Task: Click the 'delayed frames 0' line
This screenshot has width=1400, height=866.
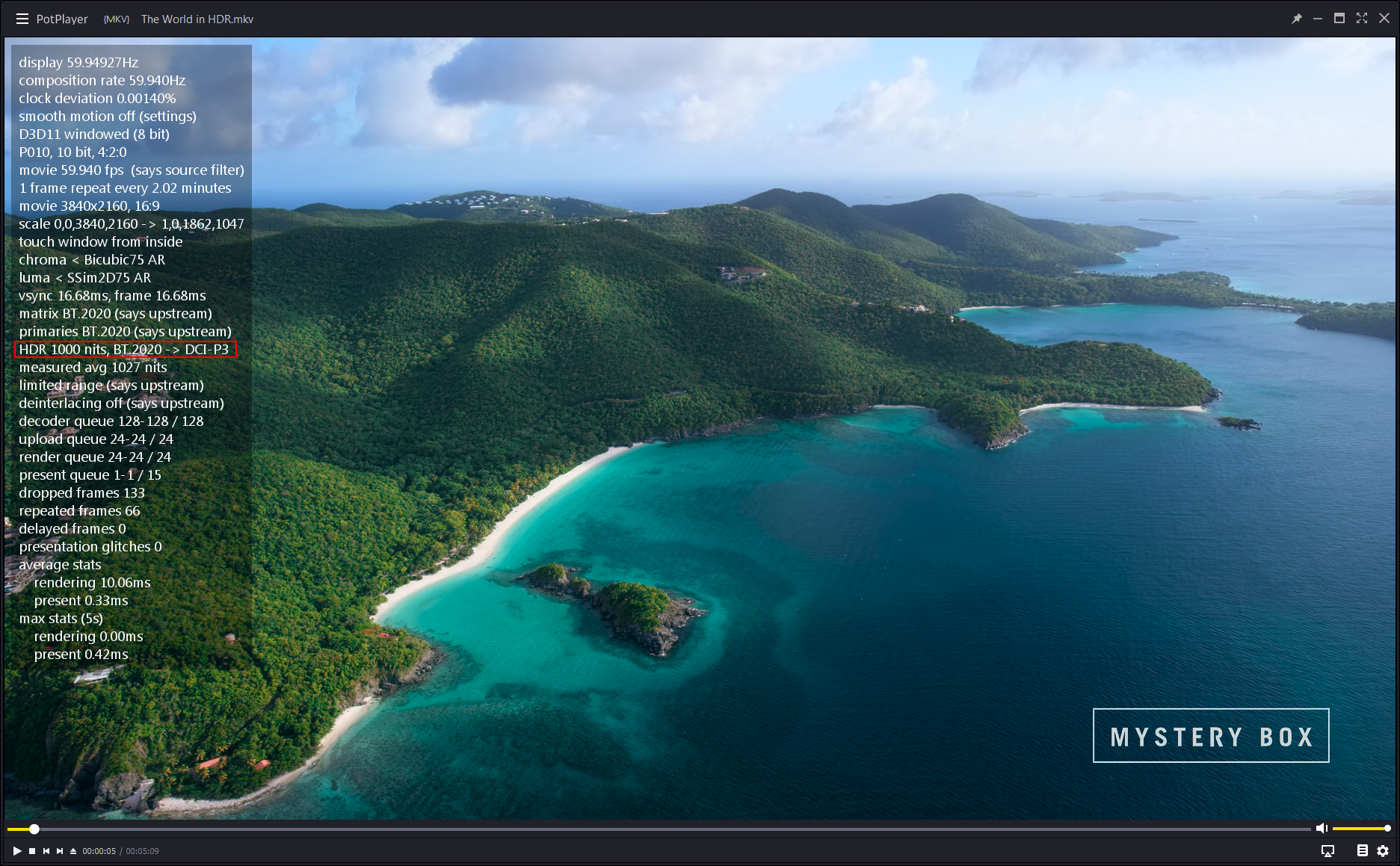Action: tap(73, 529)
